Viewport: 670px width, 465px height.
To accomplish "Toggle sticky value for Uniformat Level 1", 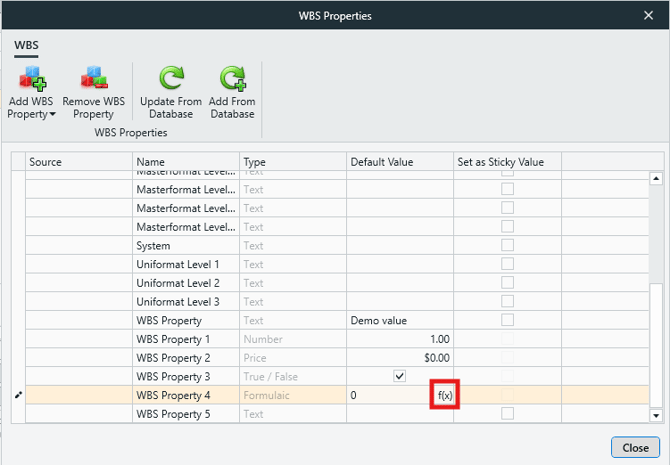I will (507, 264).
